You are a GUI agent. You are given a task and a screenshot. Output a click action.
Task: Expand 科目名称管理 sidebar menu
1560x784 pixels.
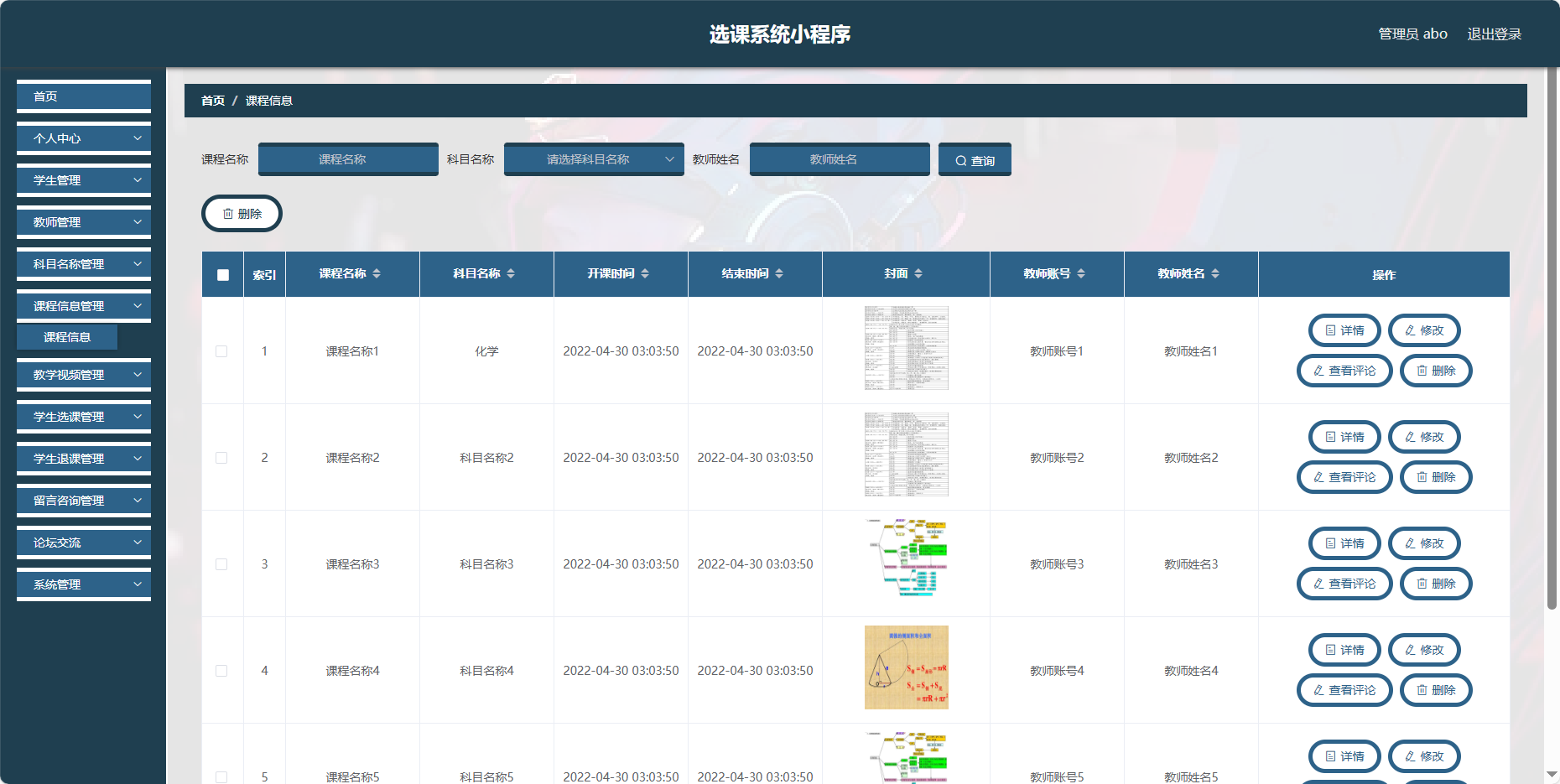point(84,264)
